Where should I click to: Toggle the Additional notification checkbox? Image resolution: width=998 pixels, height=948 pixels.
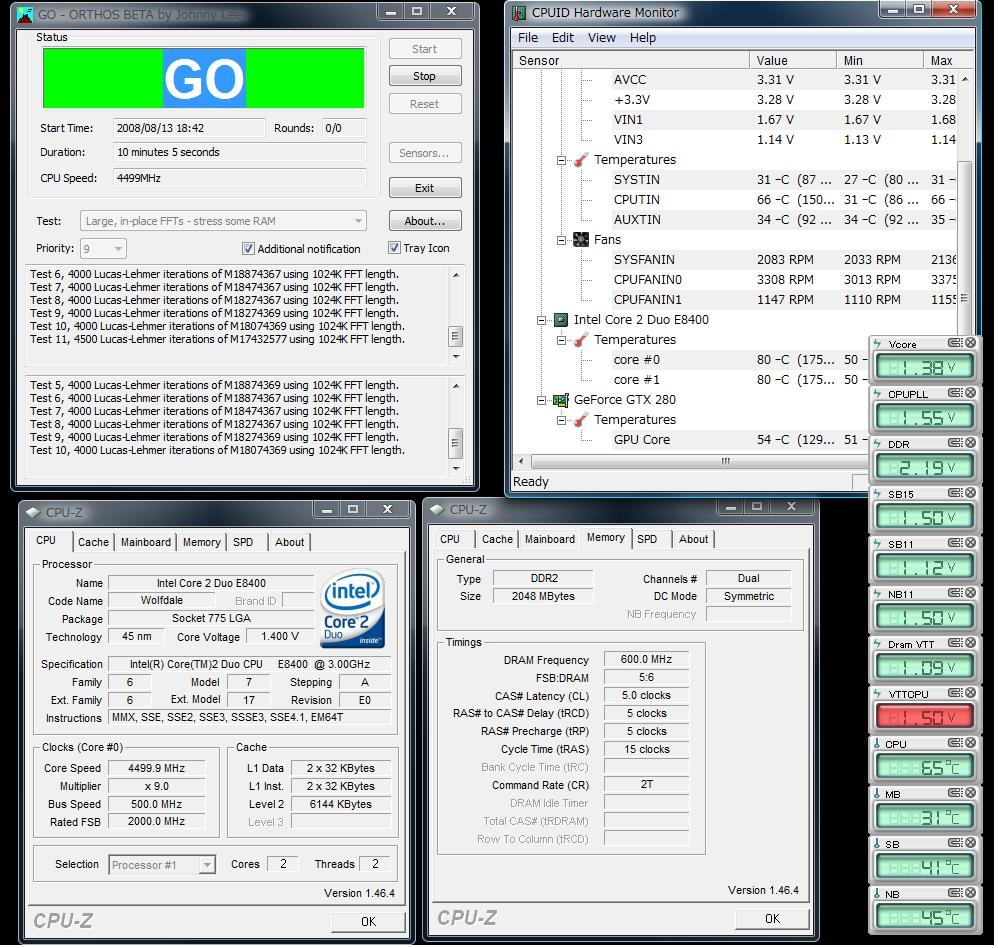coord(248,249)
